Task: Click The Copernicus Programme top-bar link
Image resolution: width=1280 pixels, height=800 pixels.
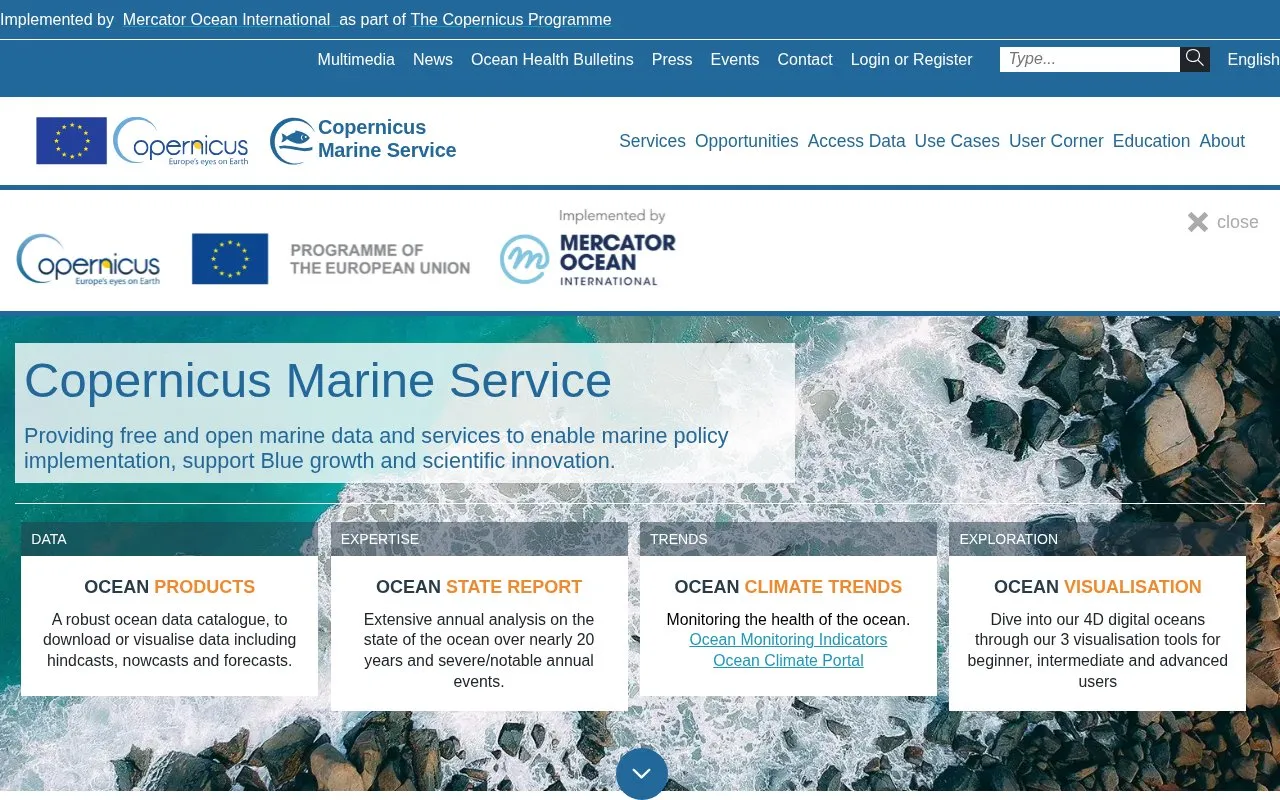Action: click(511, 20)
